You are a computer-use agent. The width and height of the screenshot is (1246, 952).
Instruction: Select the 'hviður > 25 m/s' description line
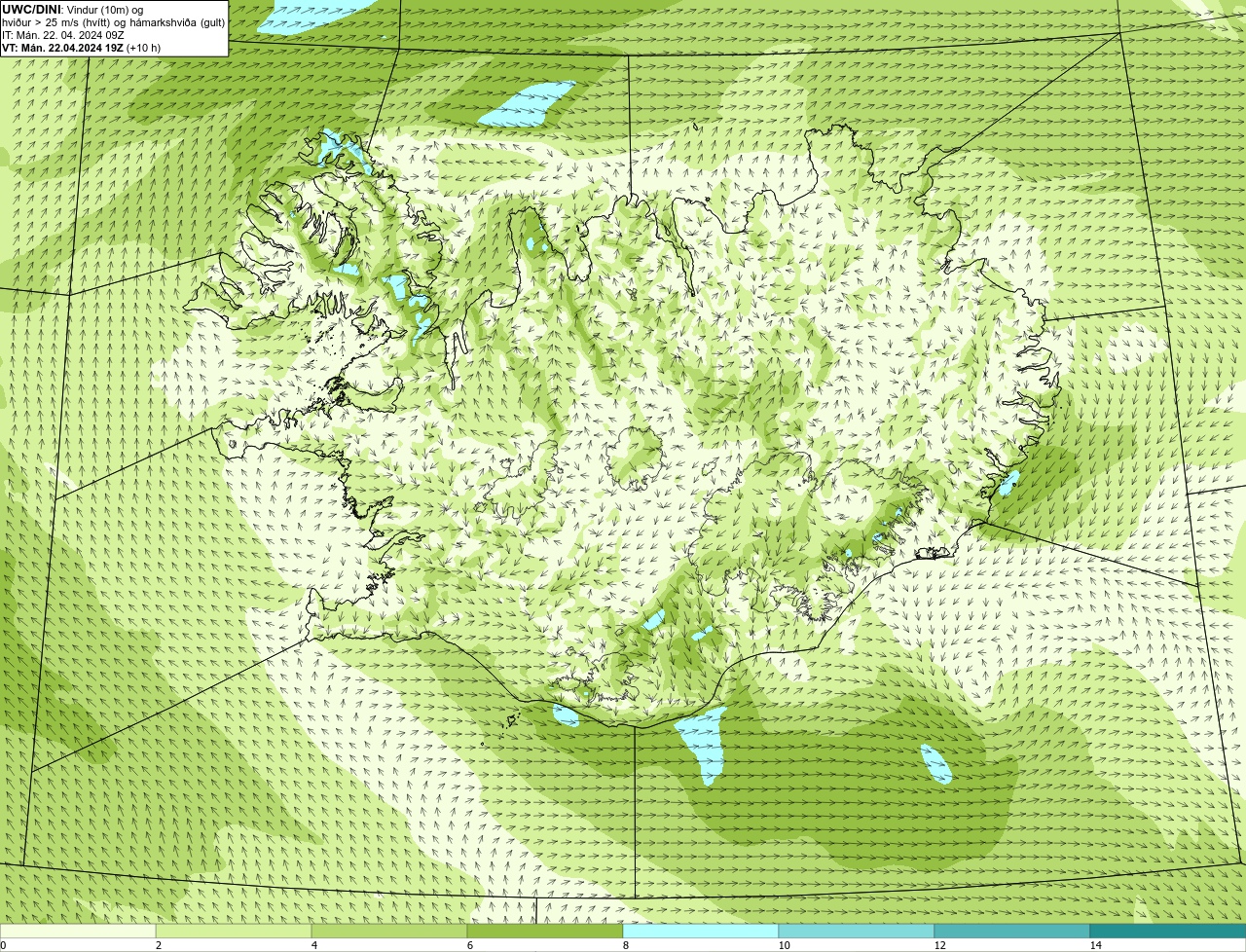point(113,22)
